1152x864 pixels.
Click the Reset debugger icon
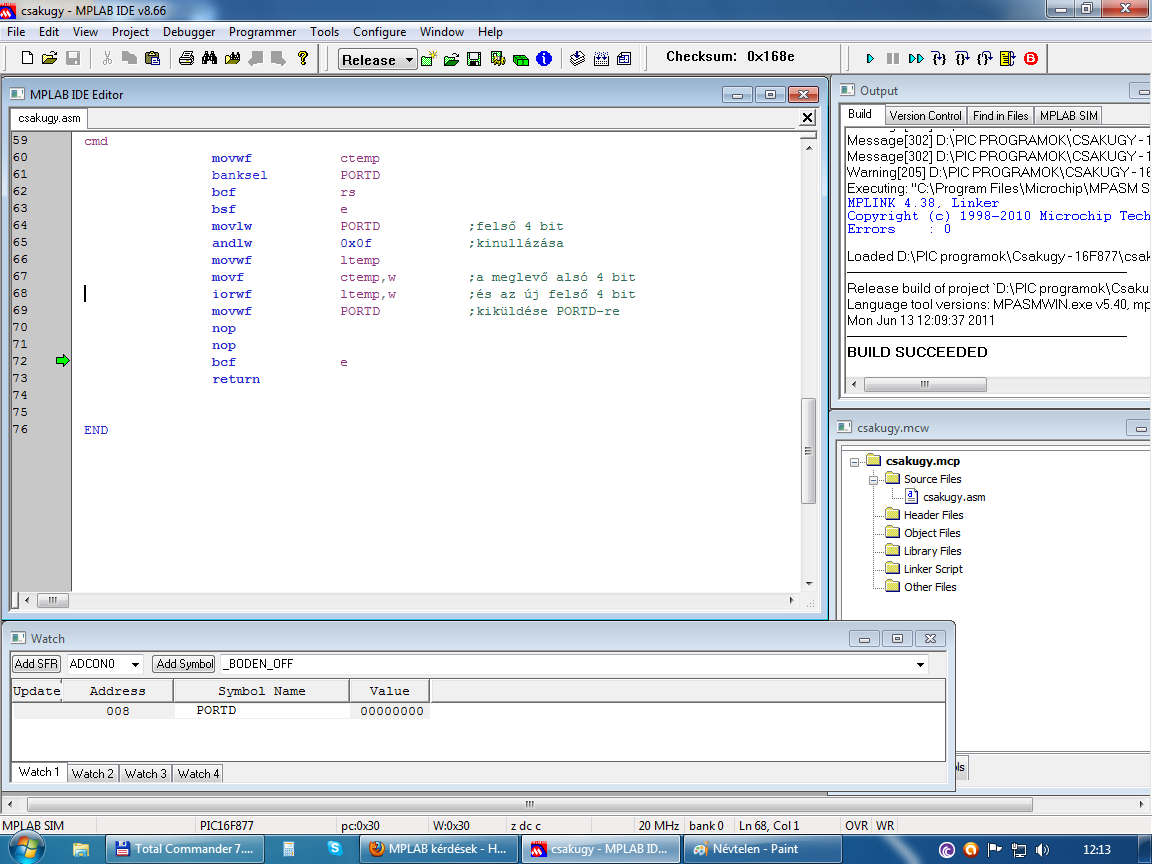pos(1008,59)
